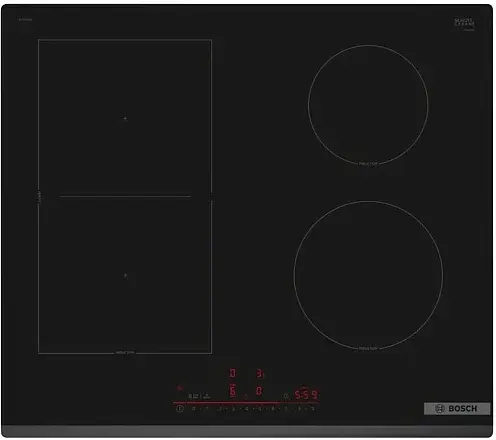
Task: Set power slider to level 0
Action: click(x=194, y=408)
